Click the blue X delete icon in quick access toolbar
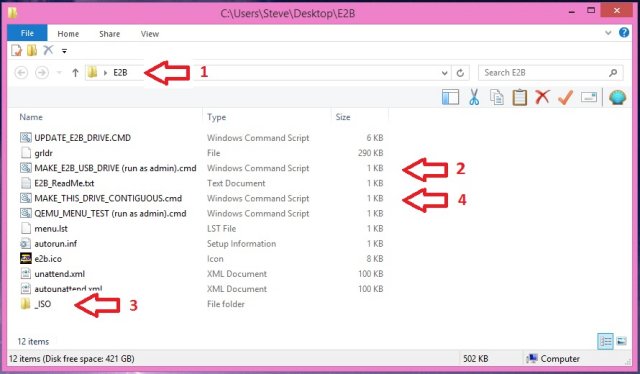The width and height of the screenshot is (640, 374). click(x=48, y=50)
